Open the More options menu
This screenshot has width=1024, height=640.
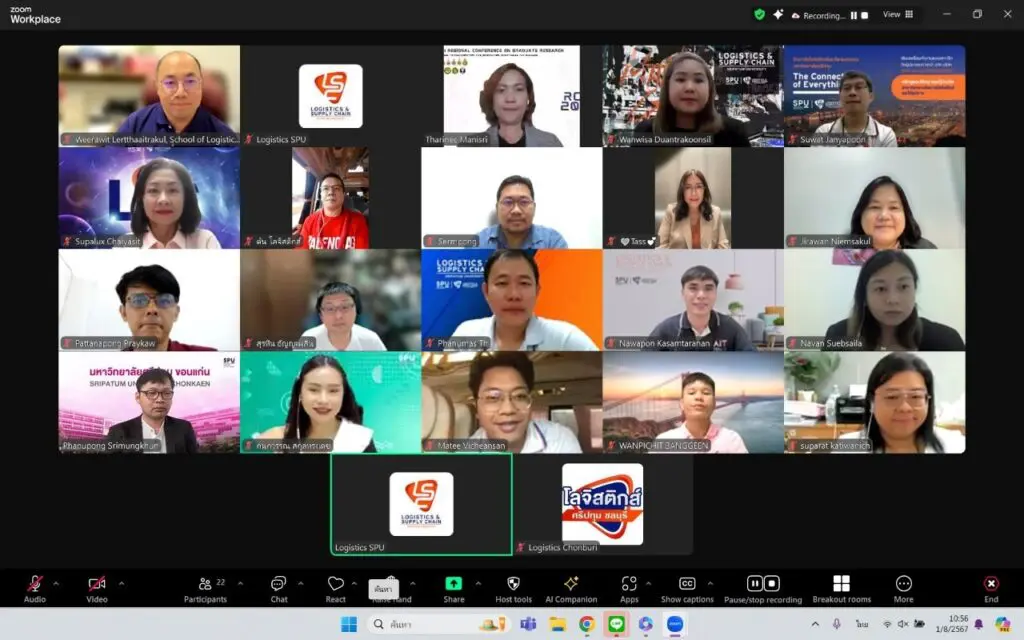904,588
